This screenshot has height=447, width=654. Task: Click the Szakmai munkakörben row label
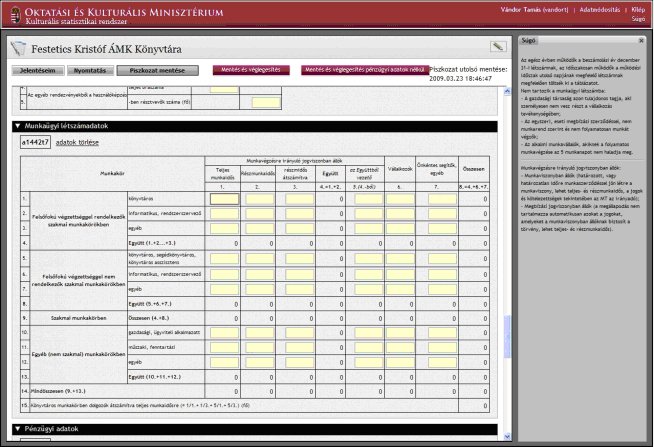coord(78,318)
